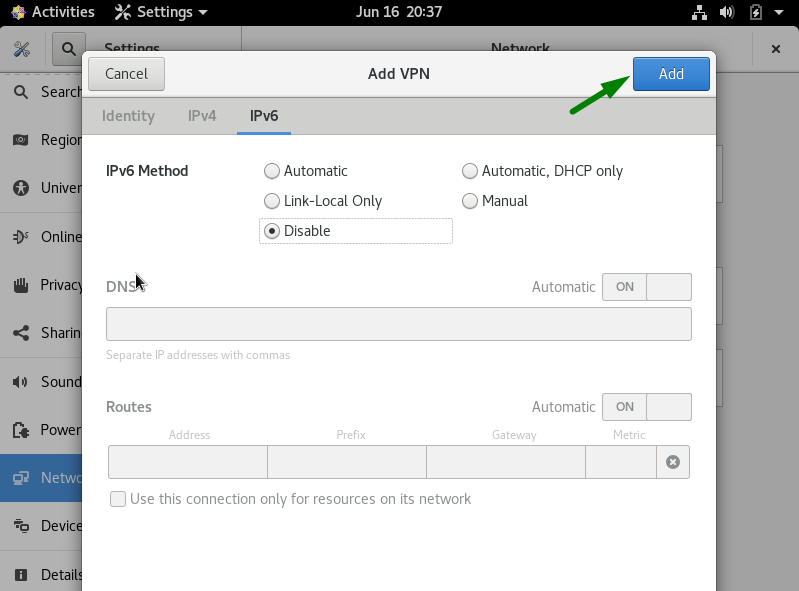This screenshot has width=799, height=591.
Task: Select the Manual IPv6 method
Action: [x=495, y=201]
